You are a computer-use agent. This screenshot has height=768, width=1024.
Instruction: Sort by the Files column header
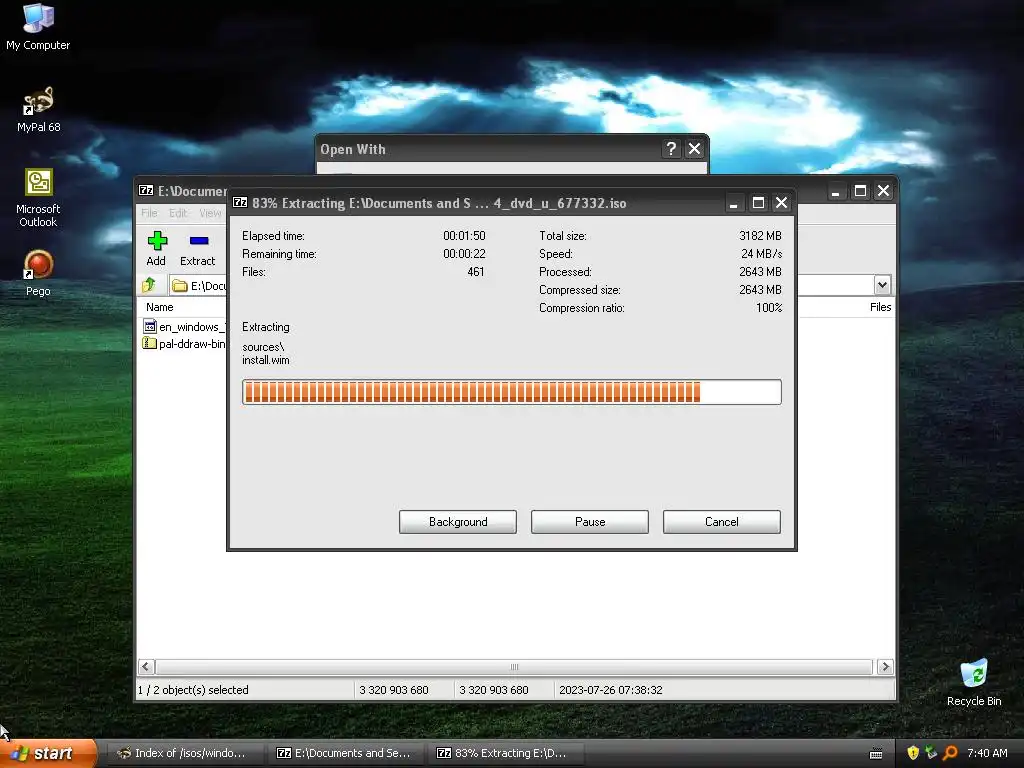click(x=880, y=307)
